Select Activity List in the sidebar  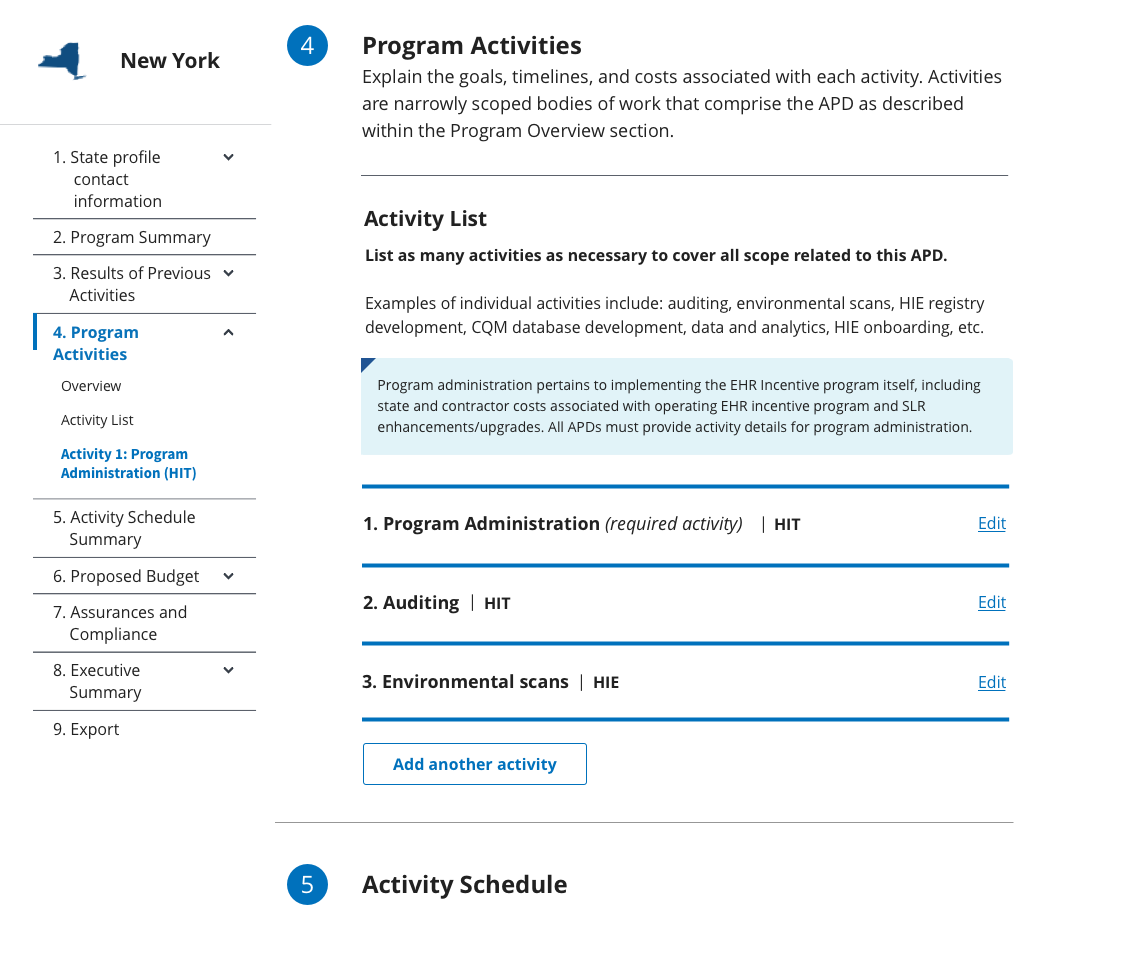(96, 419)
